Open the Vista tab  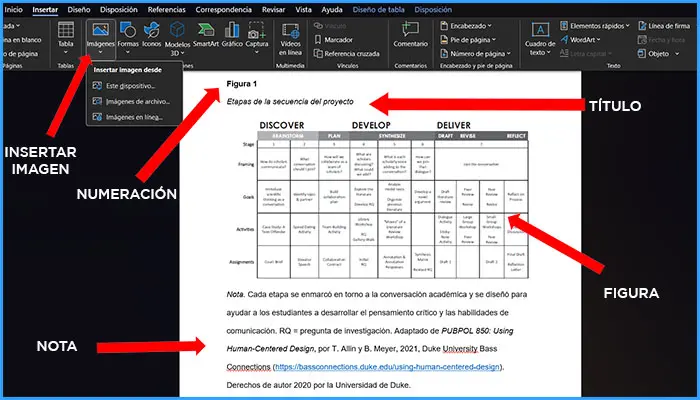click(x=304, y=9)
